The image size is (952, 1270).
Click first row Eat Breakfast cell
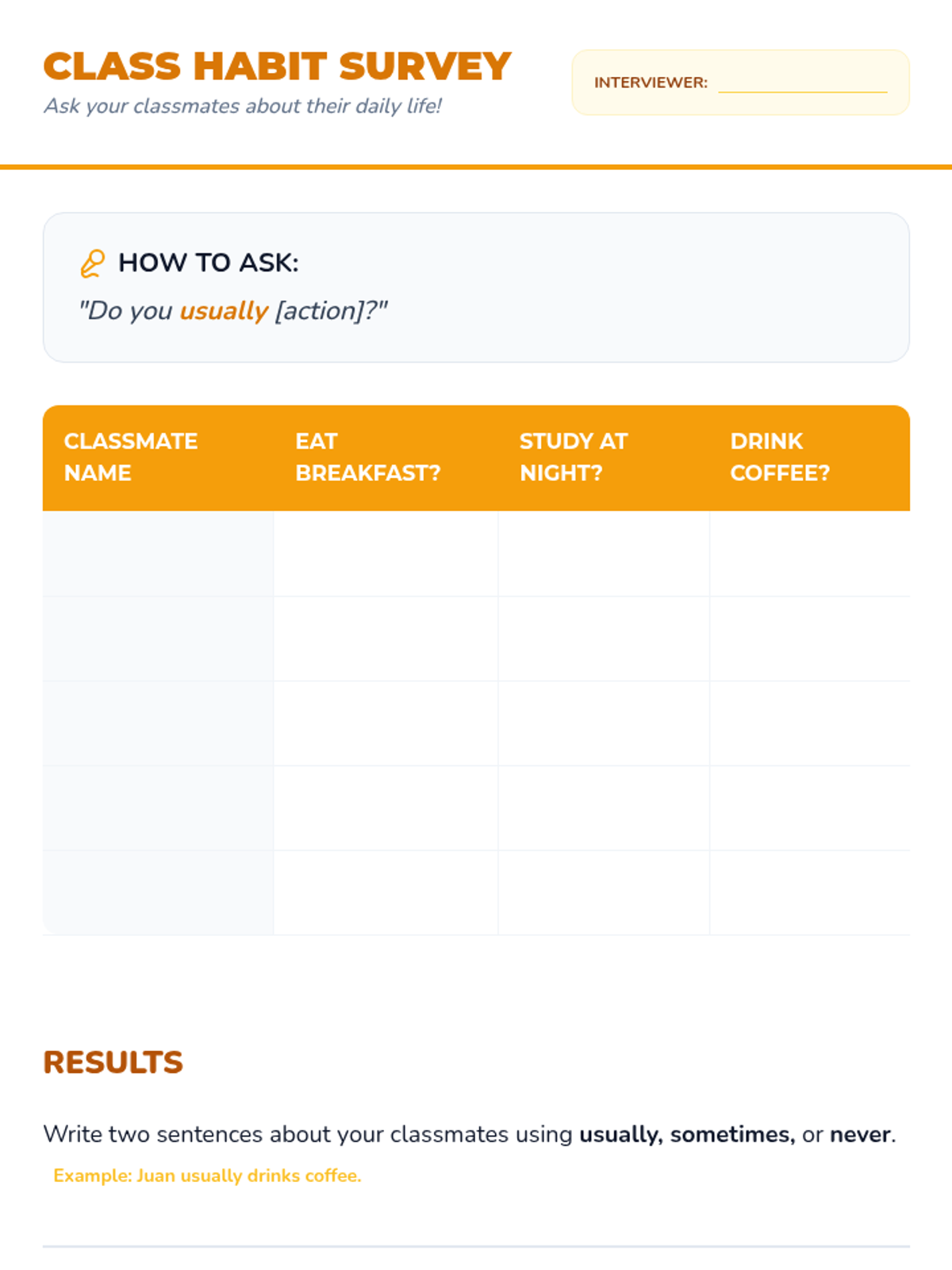pos(386,553)
